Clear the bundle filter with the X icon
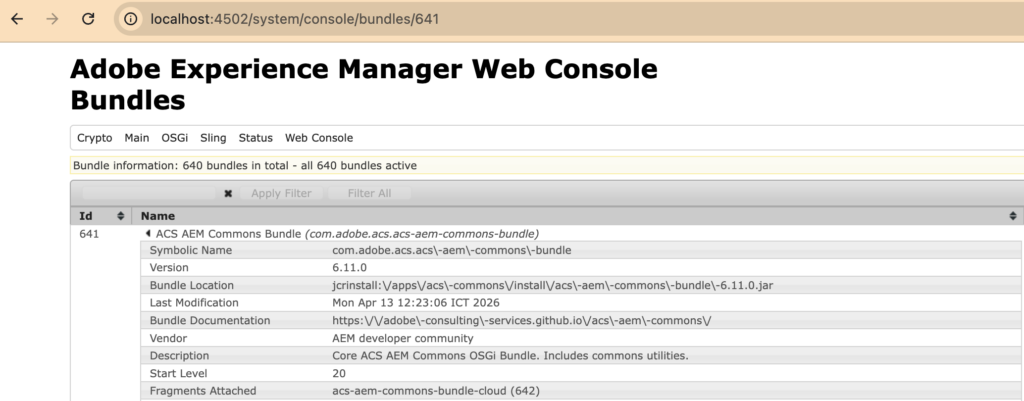1024x401 pixels. pyautogui.click(x=228, y=193)
